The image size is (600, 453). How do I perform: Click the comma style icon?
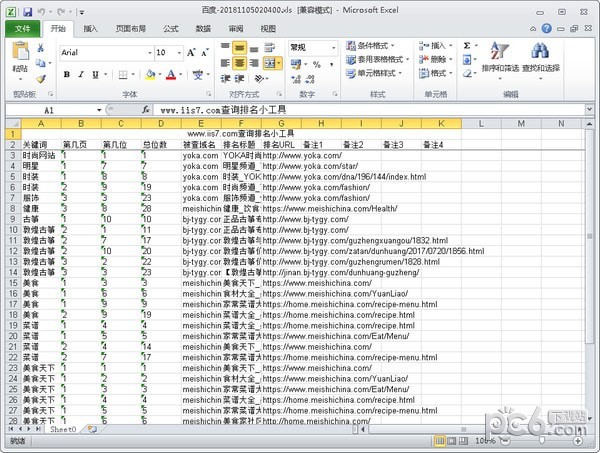pyautogui.click(x=331, y=64)
